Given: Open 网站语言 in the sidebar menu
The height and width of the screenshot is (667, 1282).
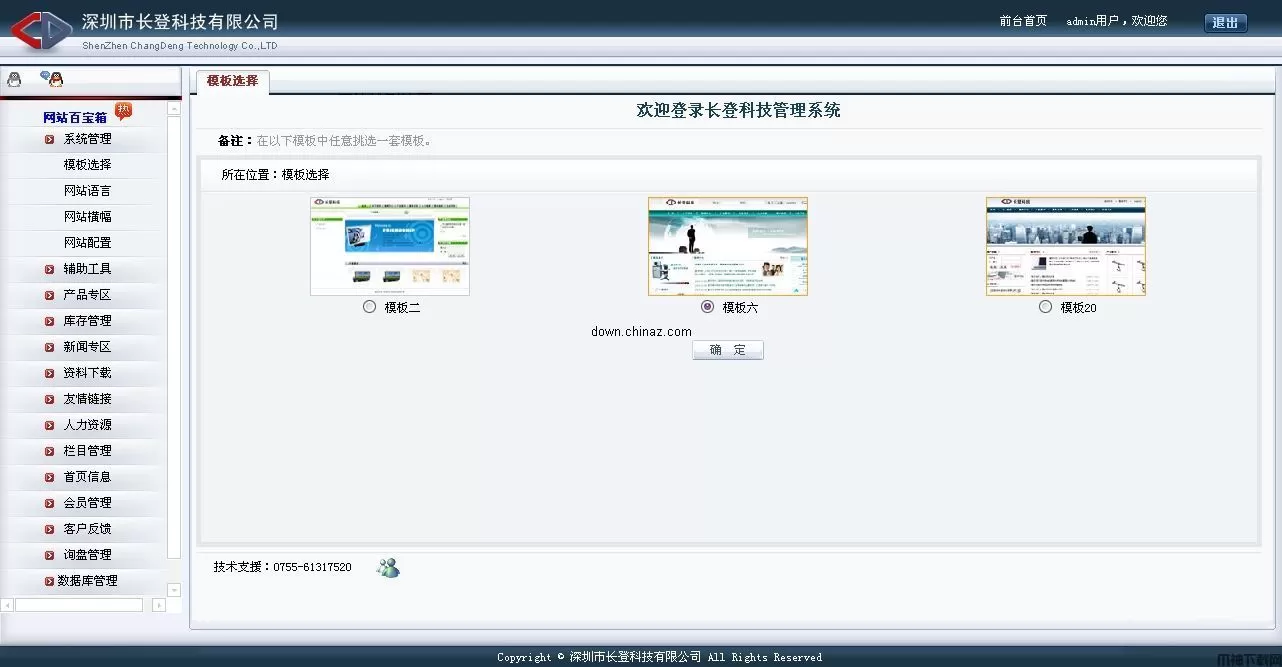Looking at the screenshot, I should (88, 191).
